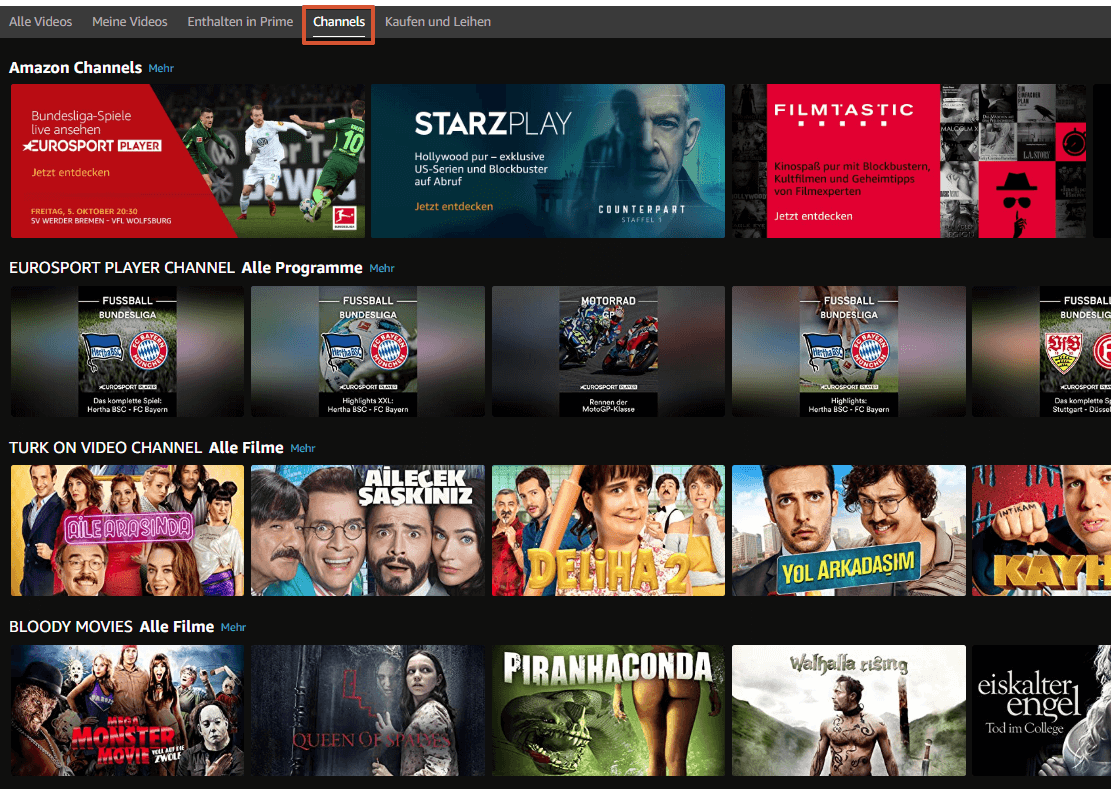Open the Aile Arasında movie
Screen dimensions: 1111x789
(x=128, y=530)
